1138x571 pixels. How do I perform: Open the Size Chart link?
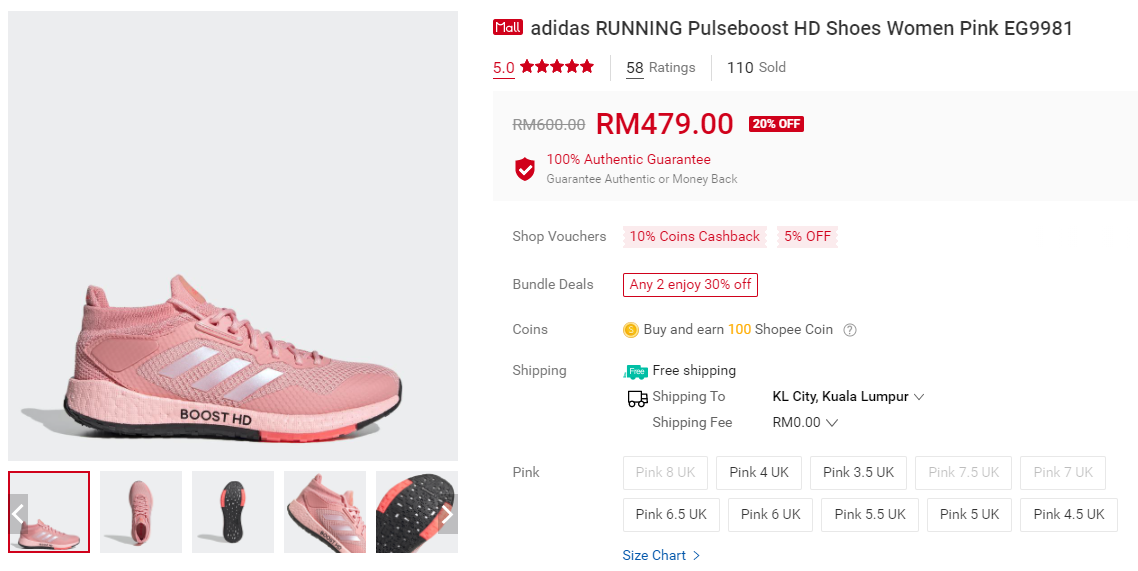661,556
